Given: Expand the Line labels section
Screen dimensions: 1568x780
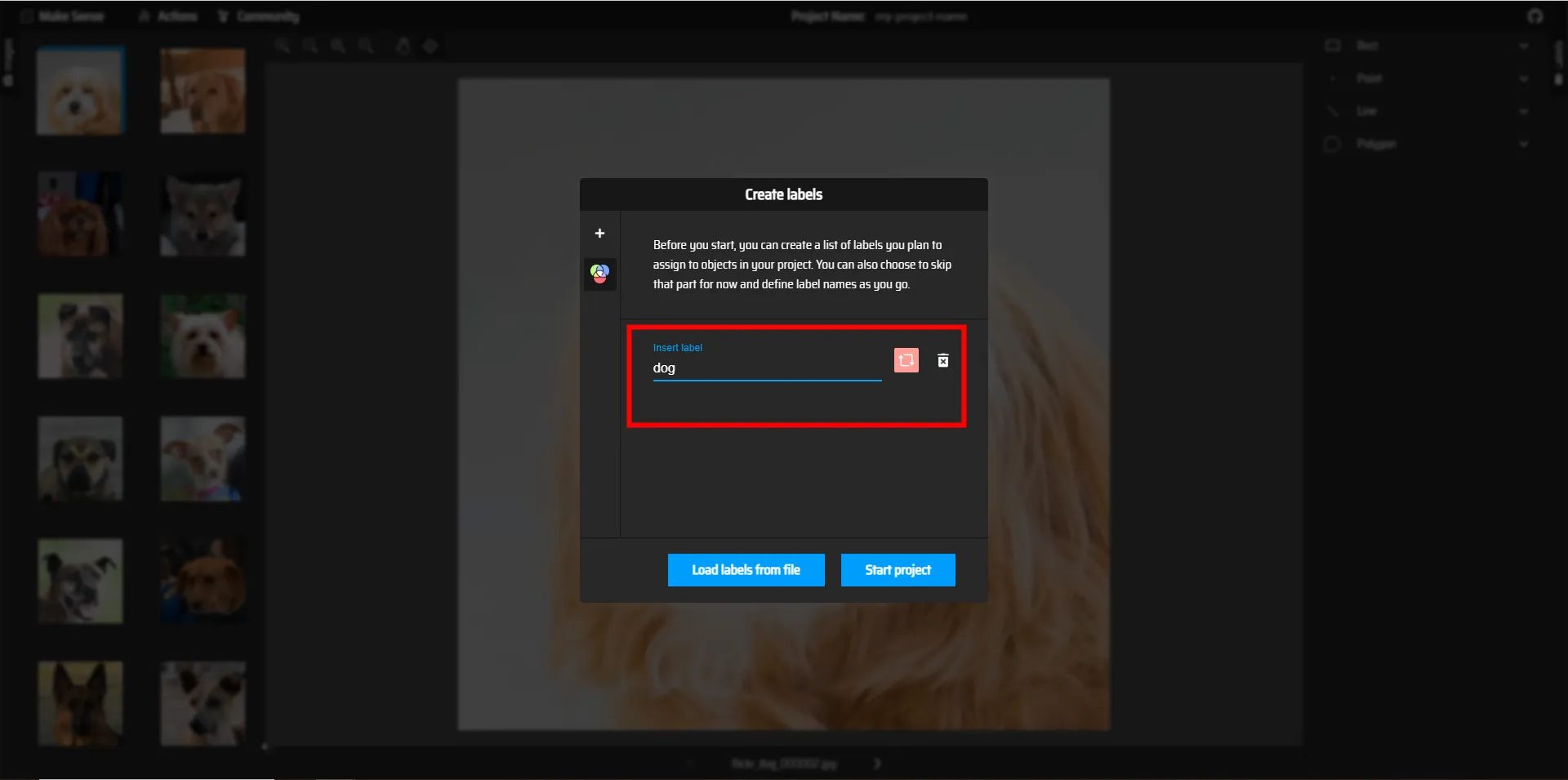Looking at the screenshot, I should tap(1426, 111).
